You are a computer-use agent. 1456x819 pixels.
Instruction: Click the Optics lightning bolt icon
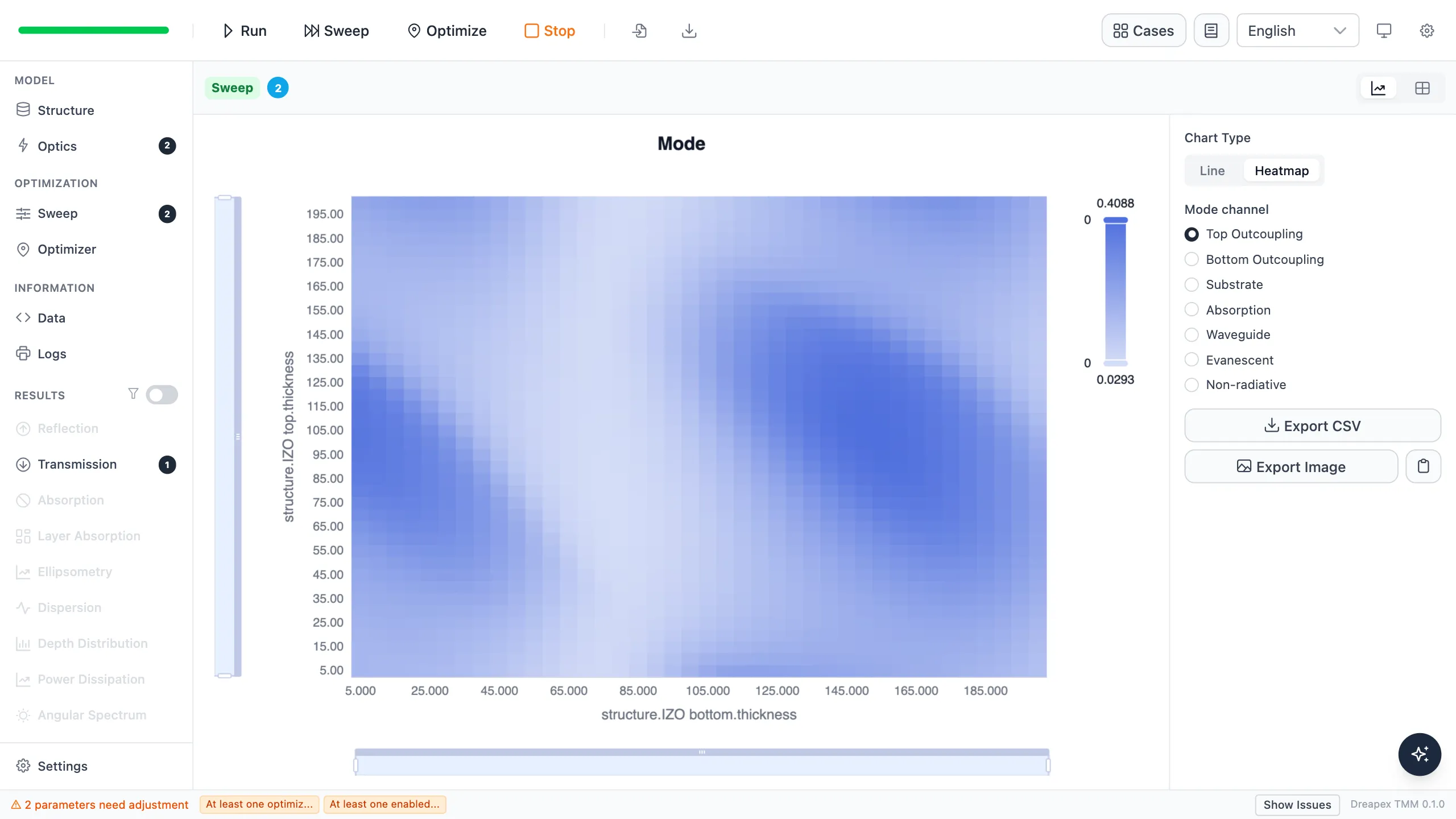pyautogui.click(x=23, y=146)
